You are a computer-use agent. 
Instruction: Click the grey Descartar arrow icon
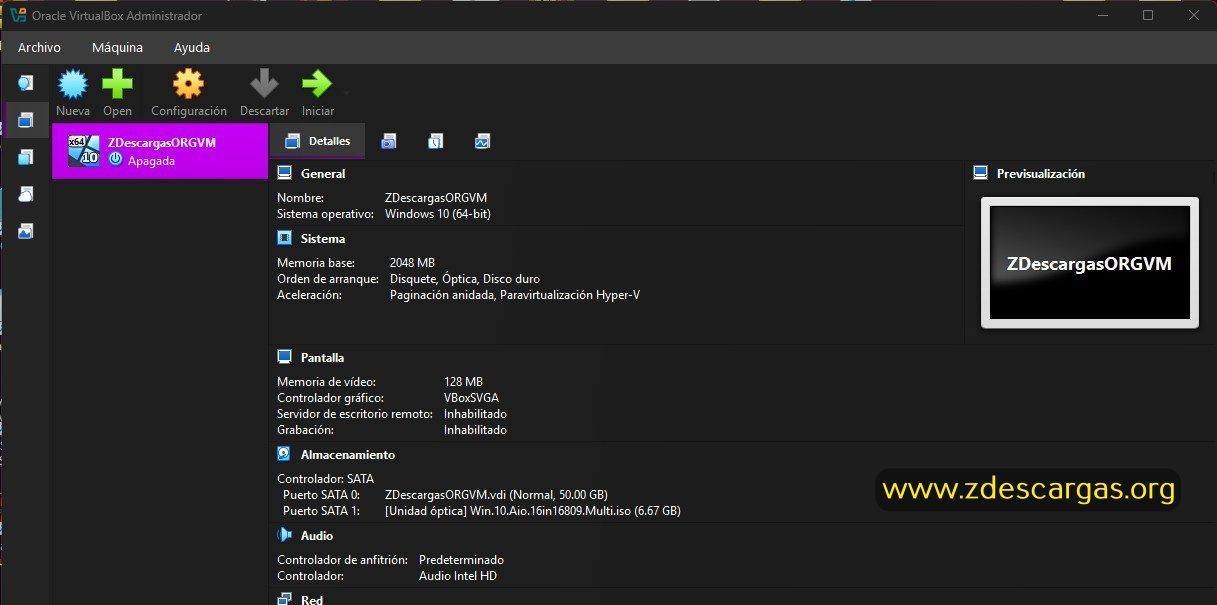(x=264, y=83)
